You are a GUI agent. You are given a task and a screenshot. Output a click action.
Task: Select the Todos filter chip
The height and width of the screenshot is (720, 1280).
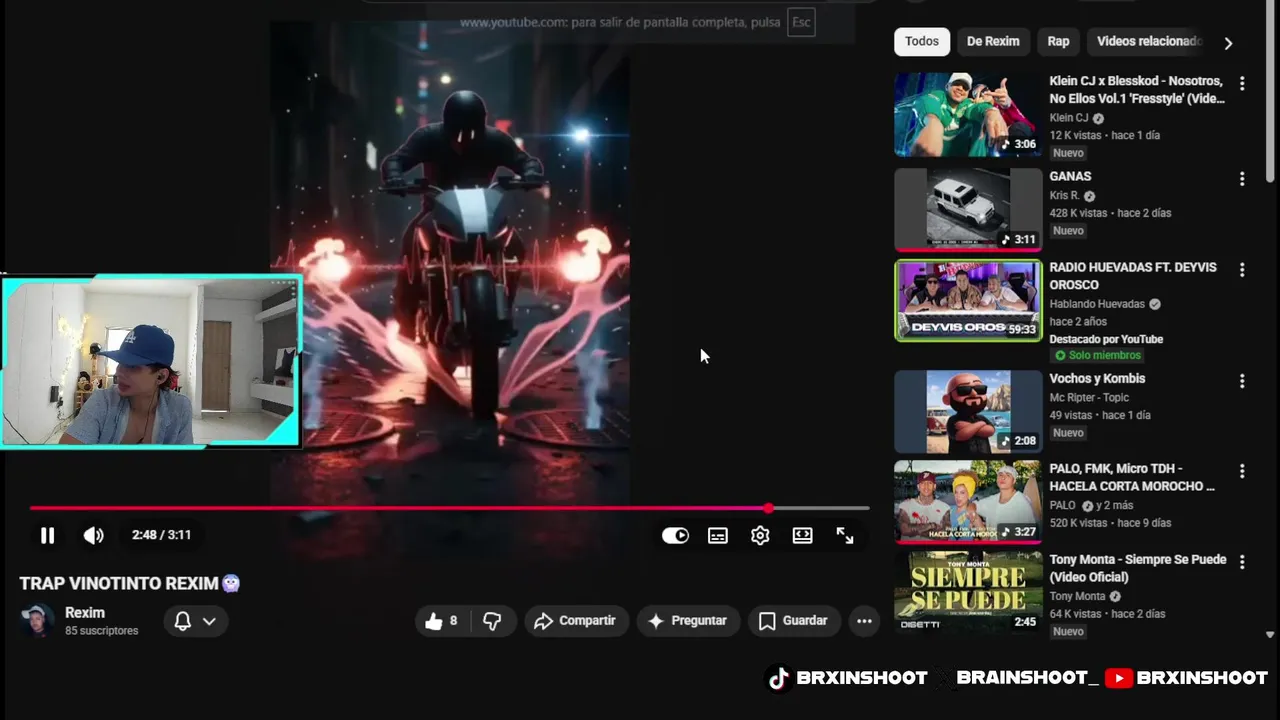[x=922, y=41]
